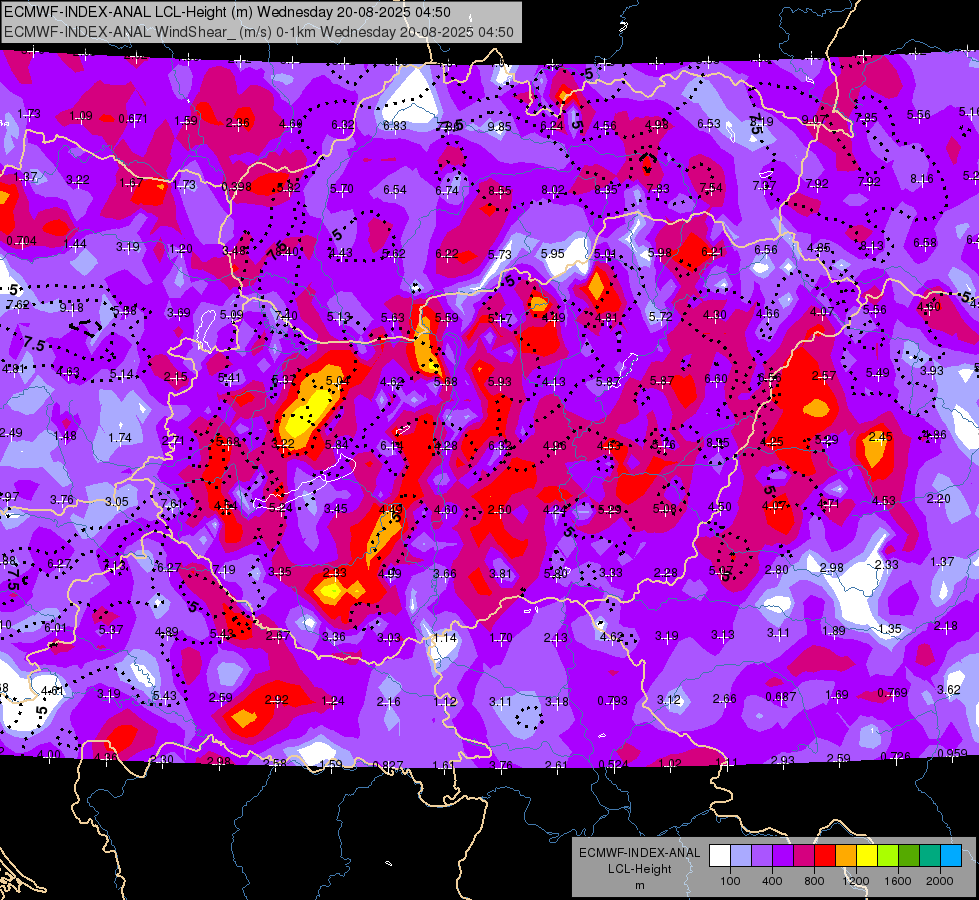
Task: Click the wind shear value 7.61
Action: click(x=172, y=503)
